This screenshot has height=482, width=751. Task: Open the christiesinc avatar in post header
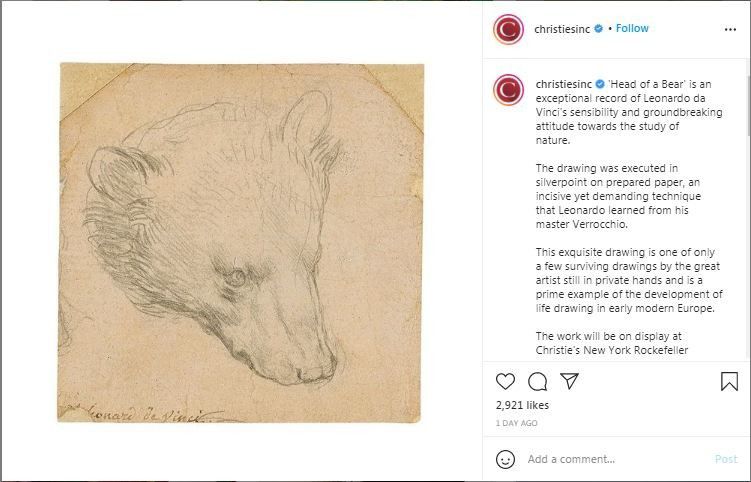pos(508,30)
